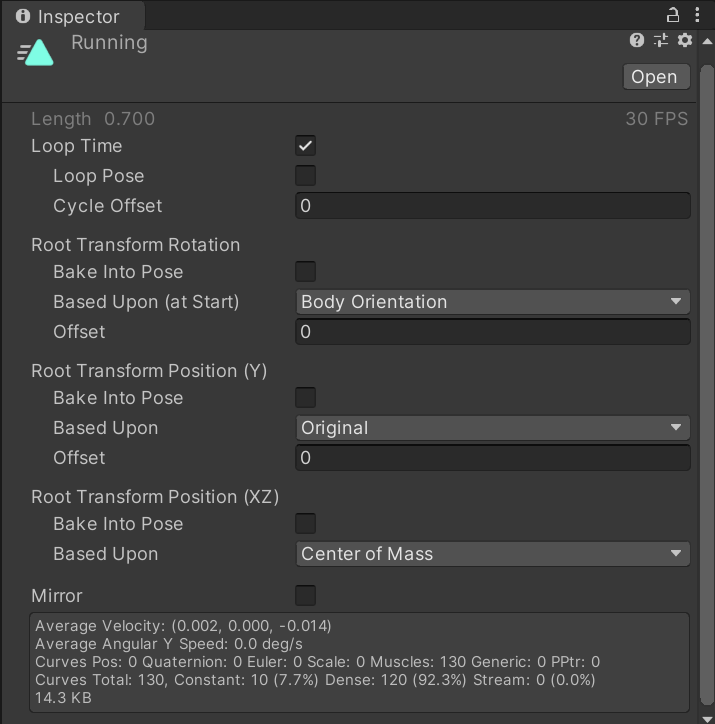Click the Running clip name

click(x=109, y=42)
